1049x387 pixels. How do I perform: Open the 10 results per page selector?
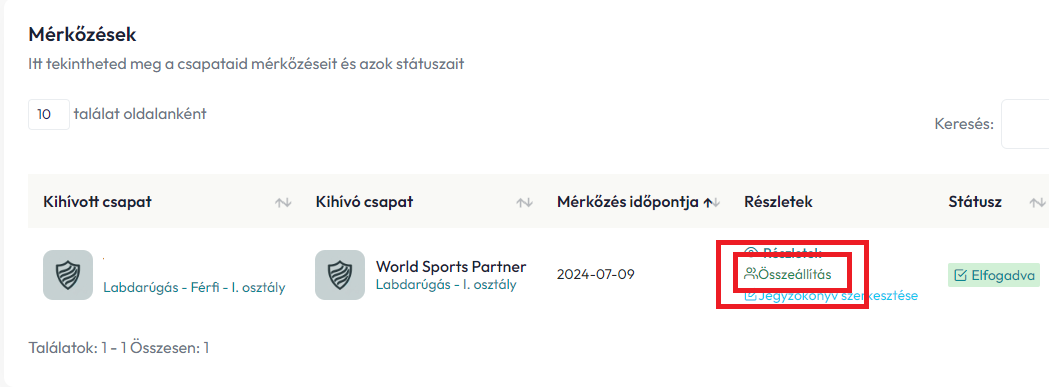[x=49, y=114]
